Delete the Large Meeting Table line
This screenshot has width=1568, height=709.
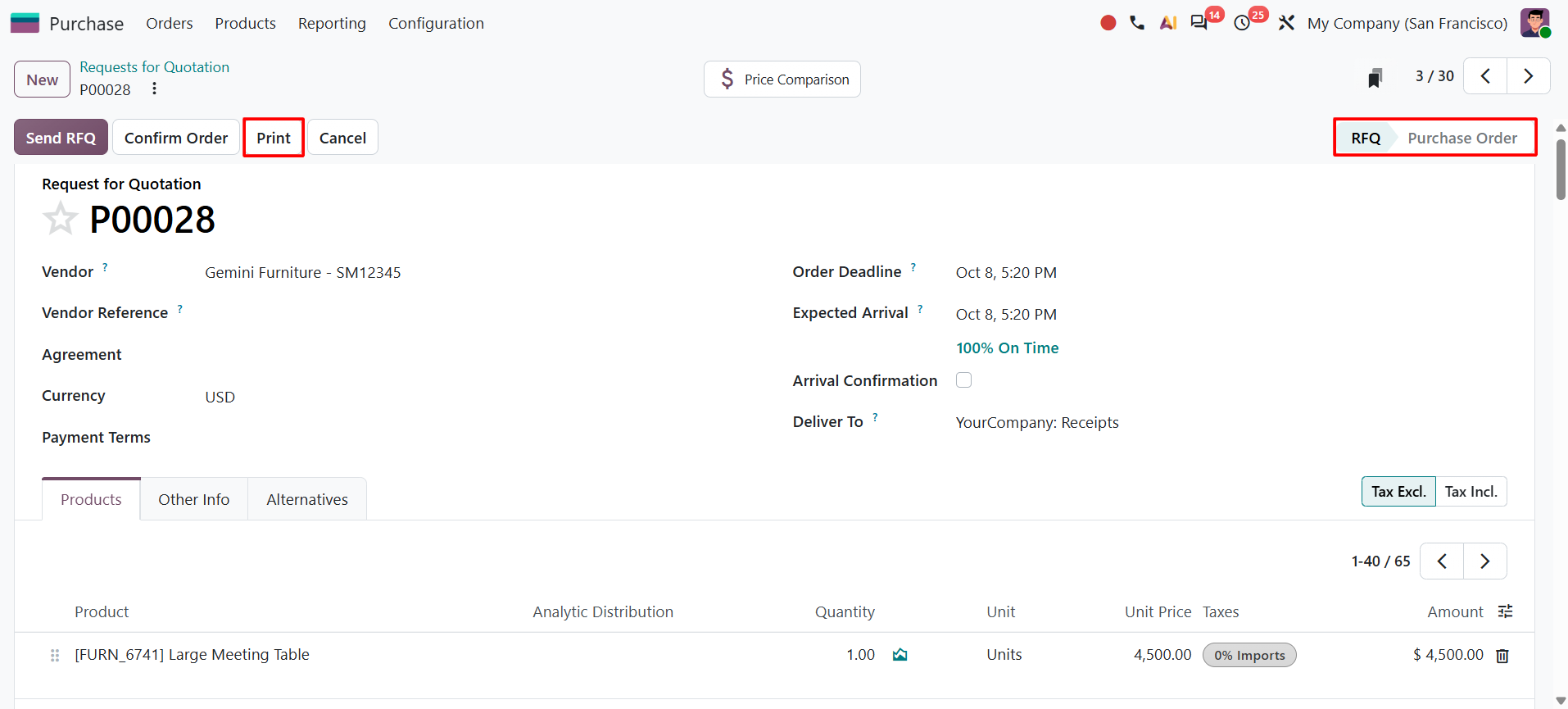coord(1502,656)
